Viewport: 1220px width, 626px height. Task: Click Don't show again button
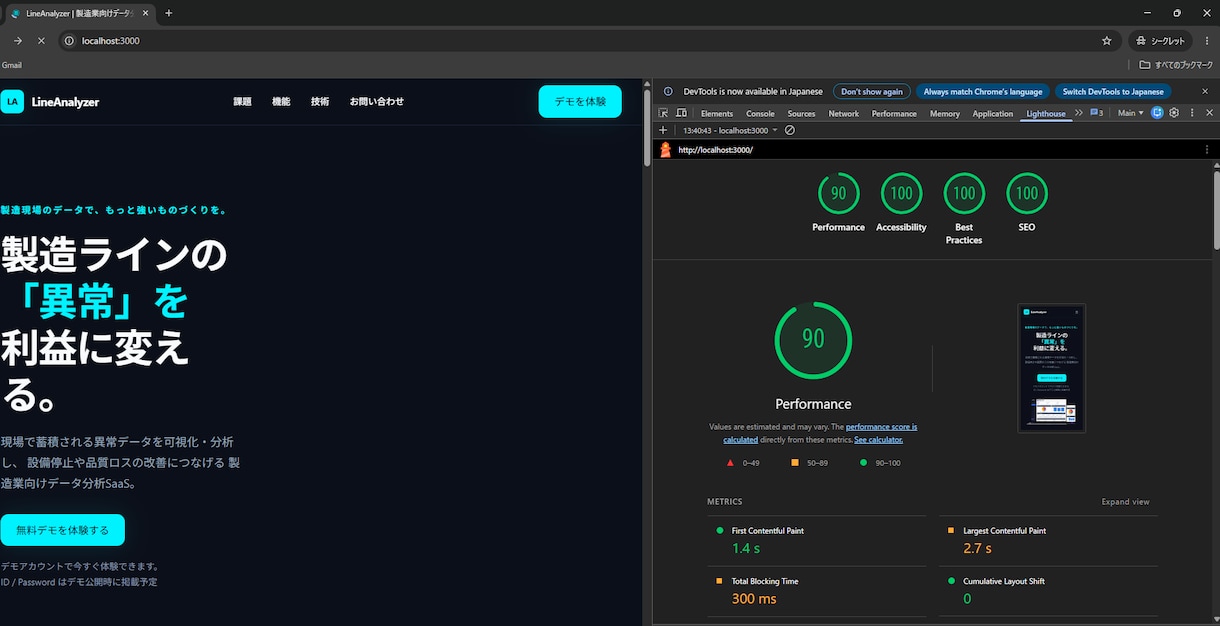[872, 91]
